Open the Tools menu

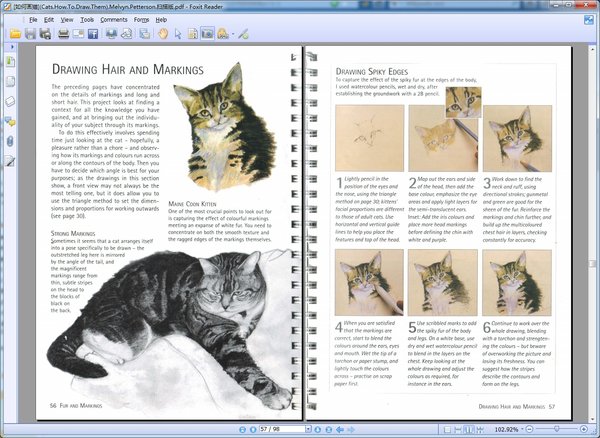[87, 20]
